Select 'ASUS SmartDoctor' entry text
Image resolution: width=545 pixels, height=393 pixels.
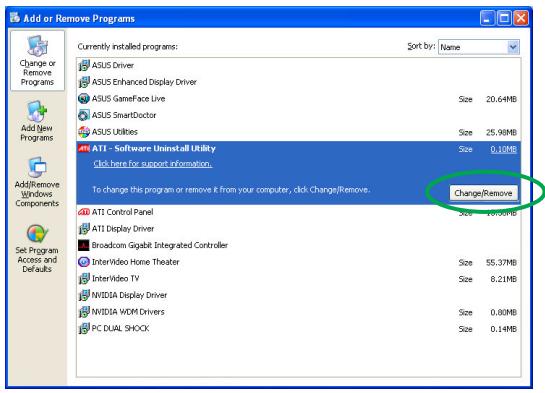[124, 115]
